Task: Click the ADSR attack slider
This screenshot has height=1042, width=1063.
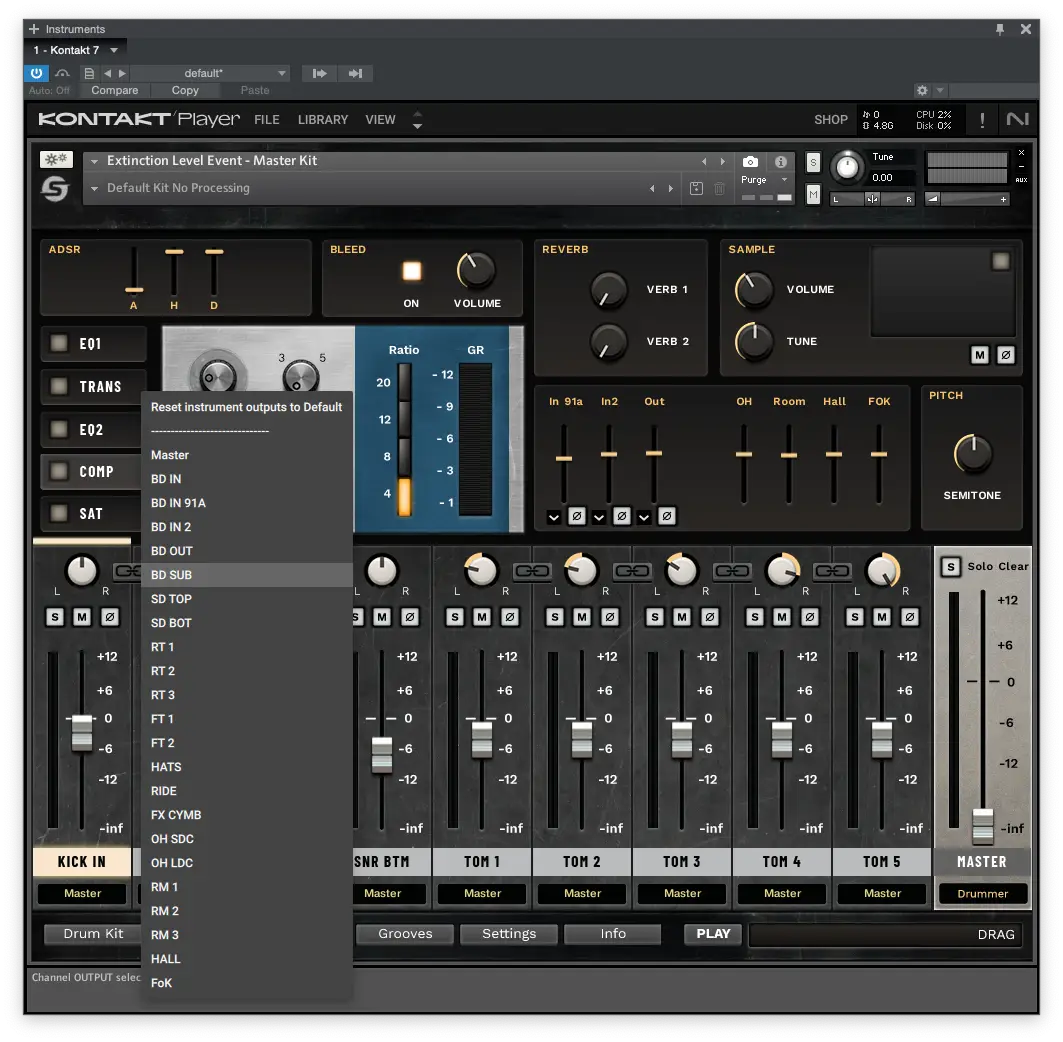Action: [134, 290]
